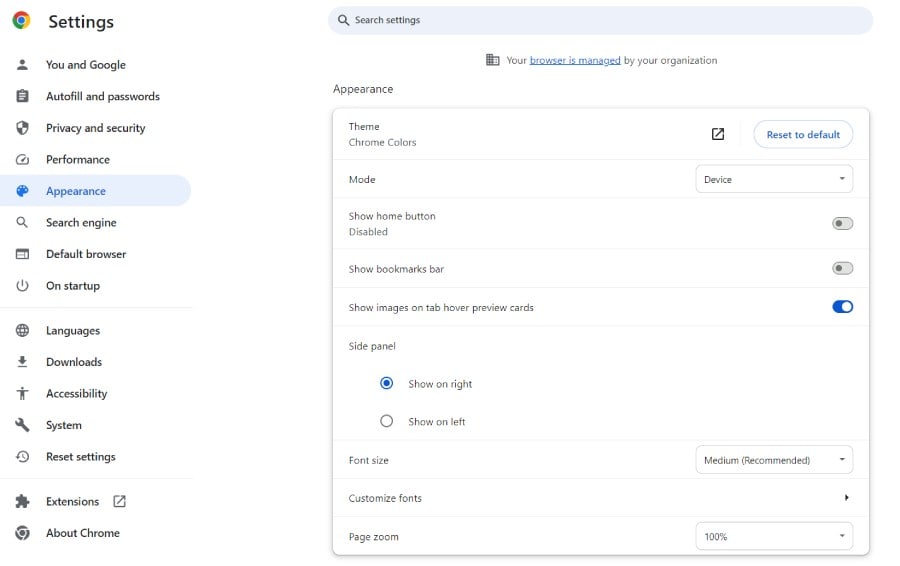
Task: Open You and Google settings section
Action: [95, 65]
